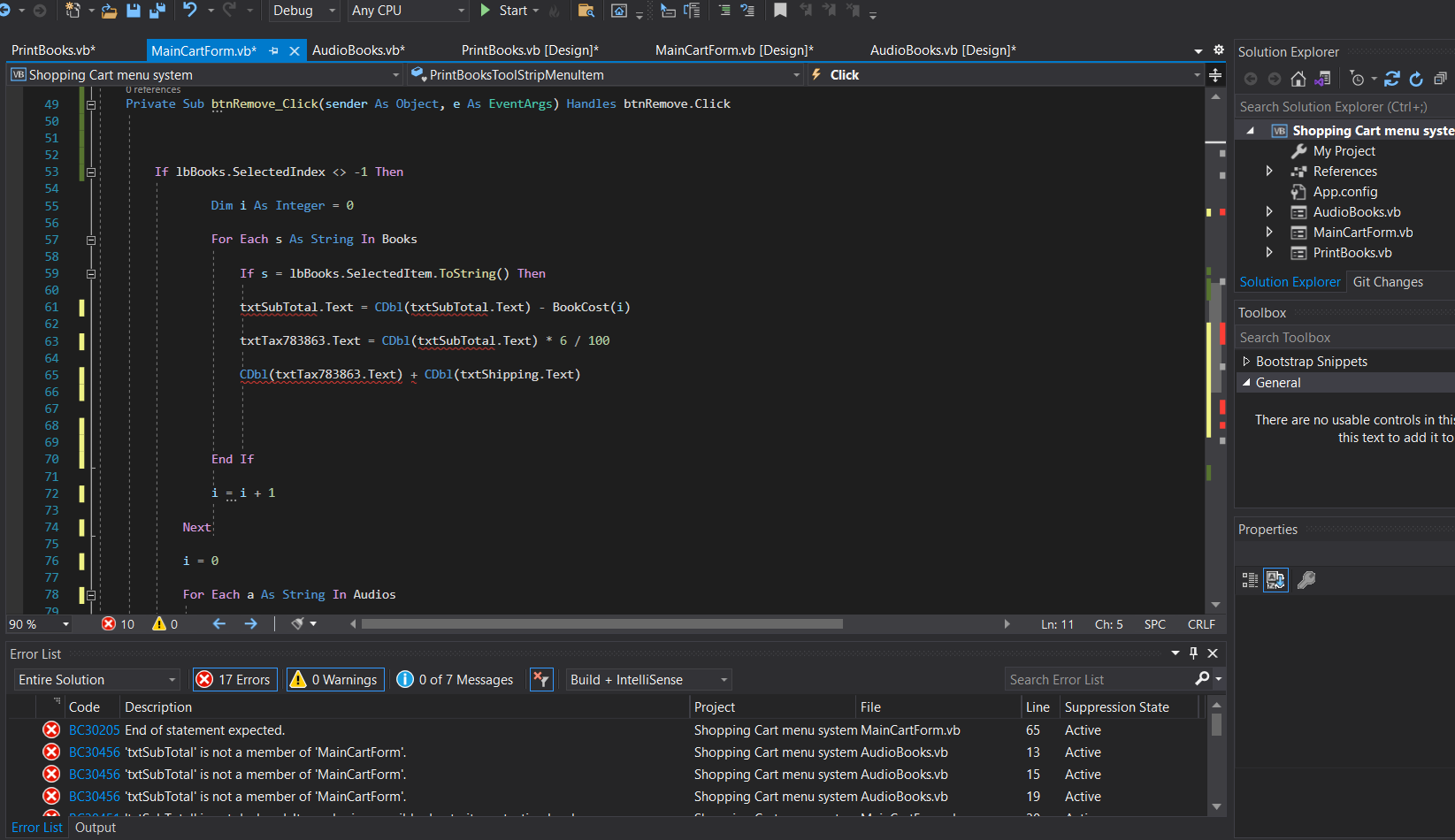Collapse btnRemove_Click Sub outlining toggle on line 49
The image size is (1455, 840).
91,104
